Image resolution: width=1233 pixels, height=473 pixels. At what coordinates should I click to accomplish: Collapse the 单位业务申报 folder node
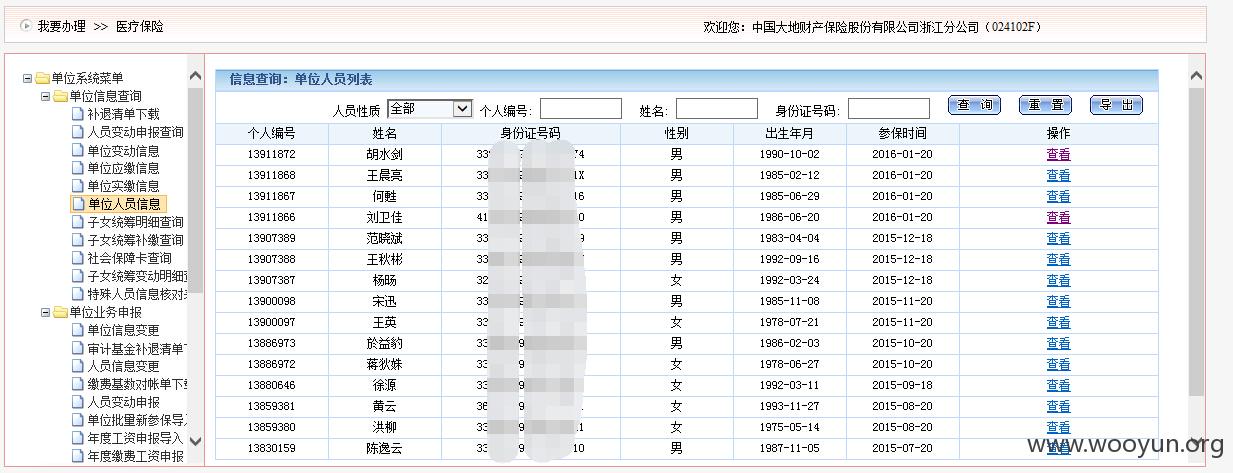tap(45, 312)
